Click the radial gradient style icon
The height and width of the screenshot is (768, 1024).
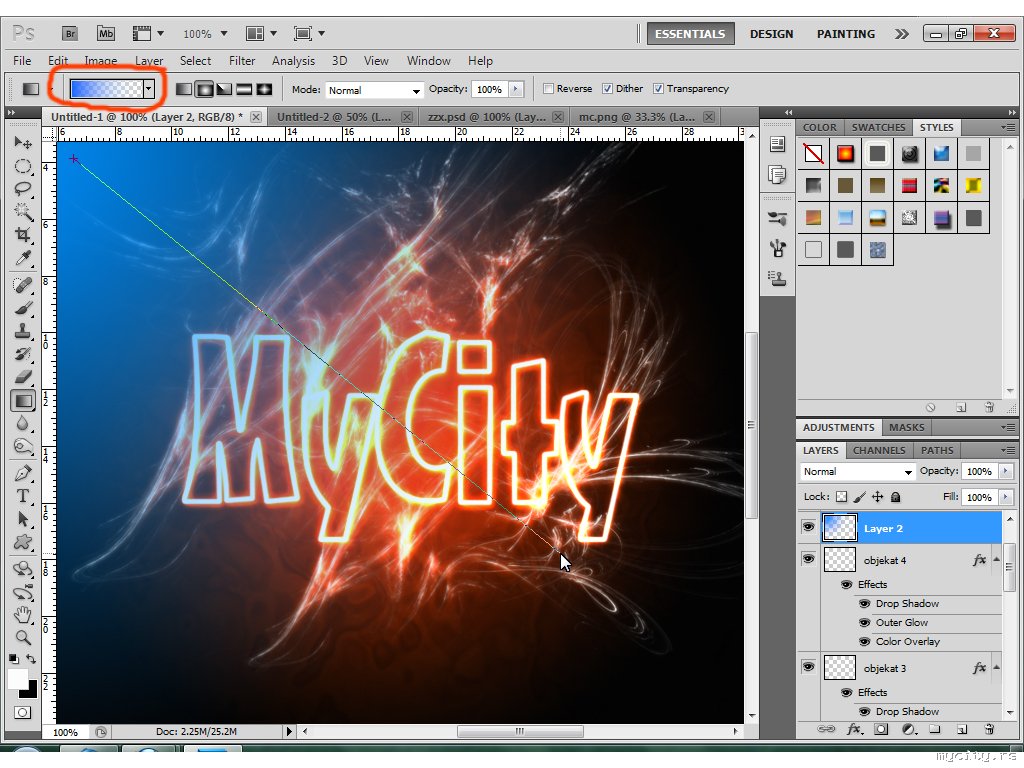click(204, 89)
